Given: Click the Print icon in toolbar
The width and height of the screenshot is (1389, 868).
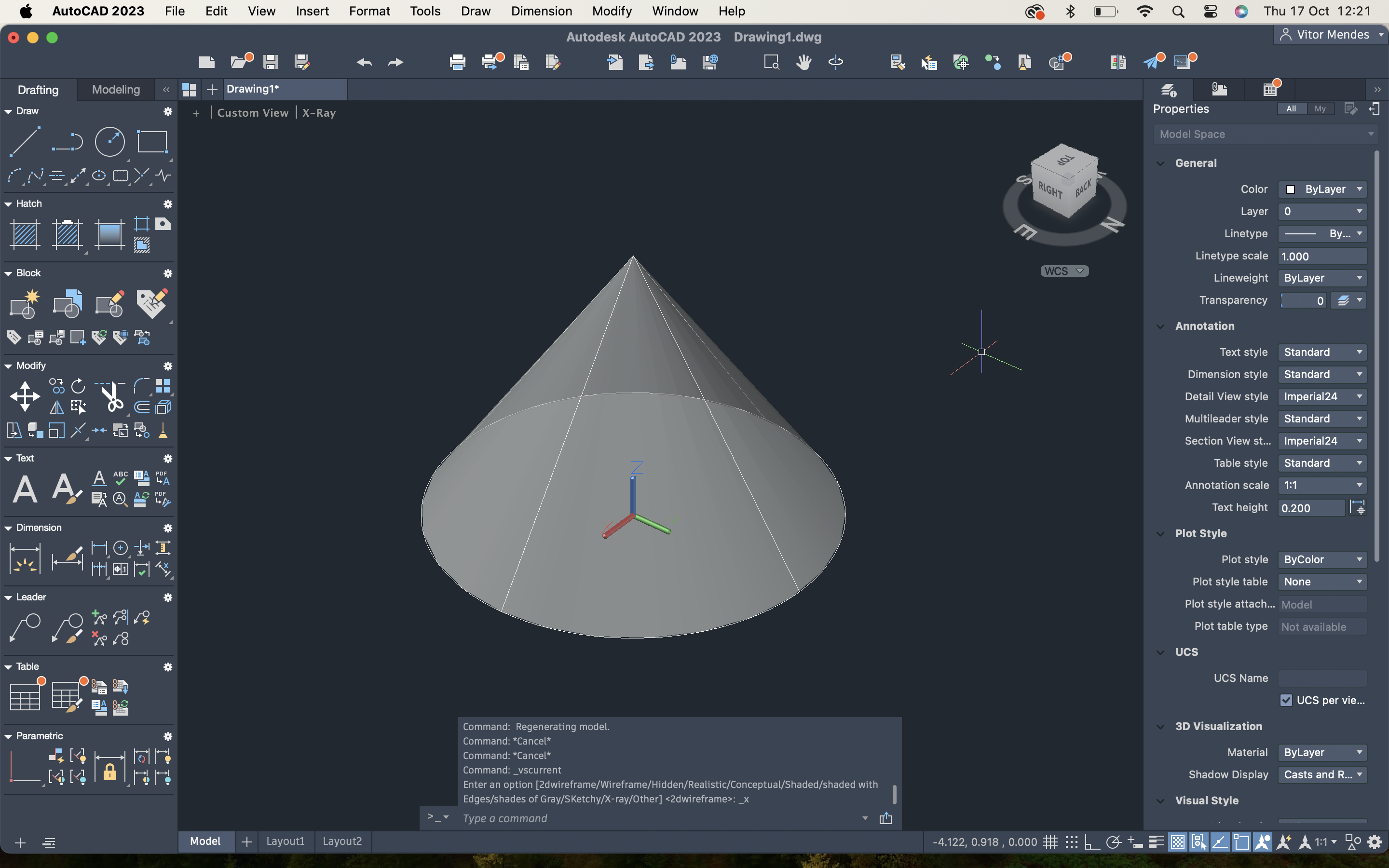Looking at the screenshot, I should coord(457,62).
